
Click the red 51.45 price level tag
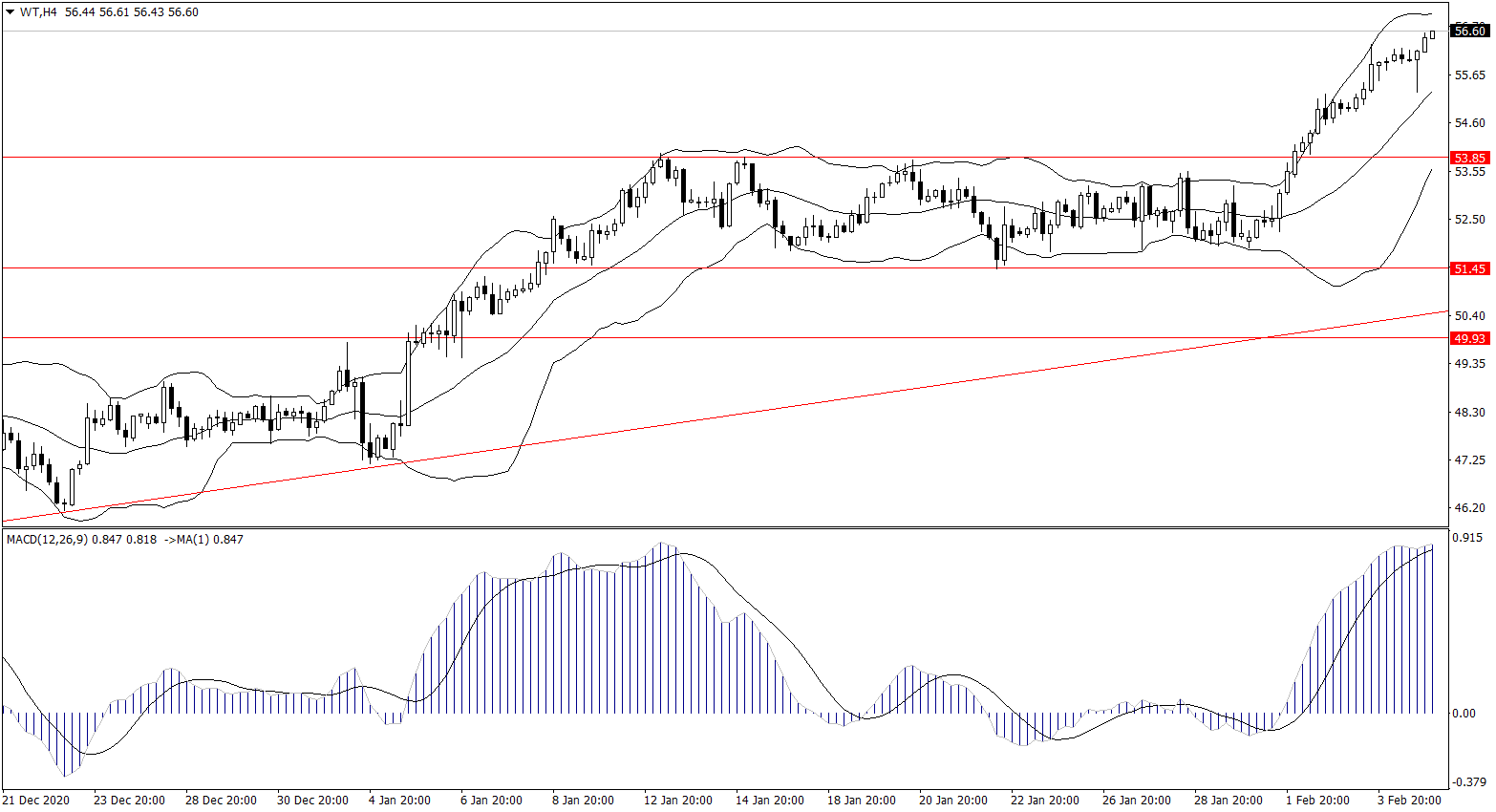(1469, 269)
